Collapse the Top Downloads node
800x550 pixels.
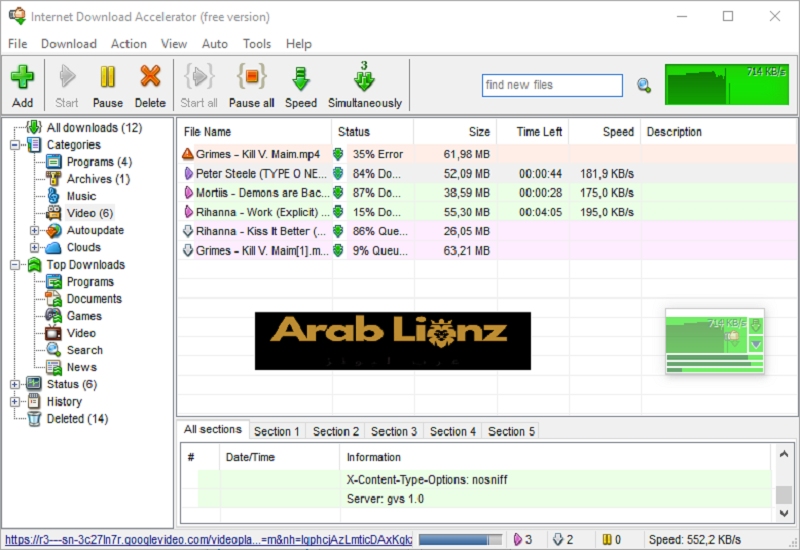pyautogui.click(x=15, y=265)
